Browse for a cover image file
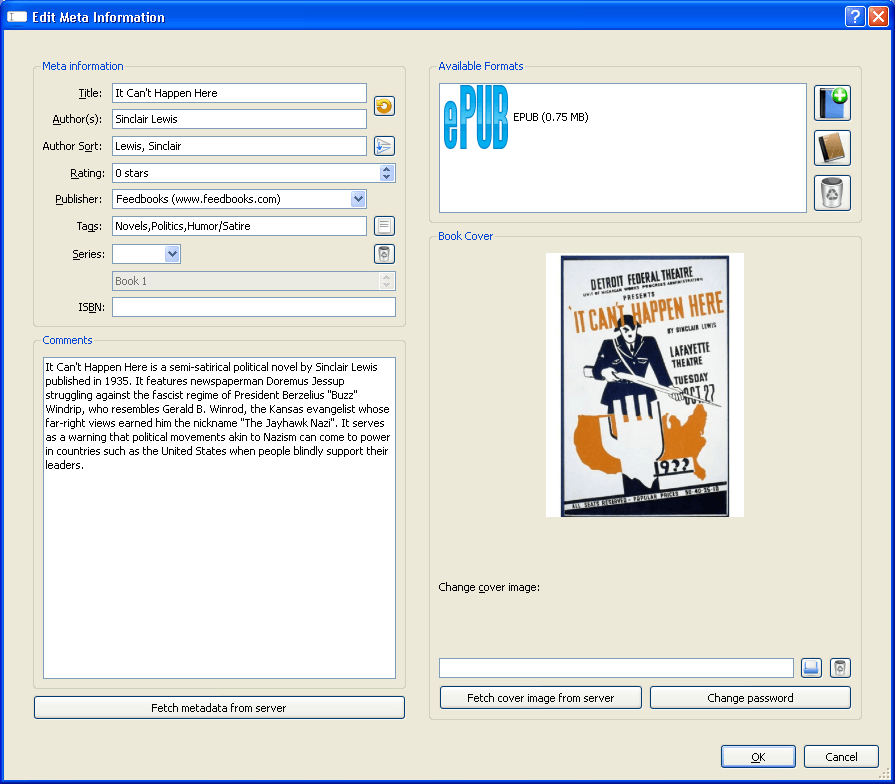The width and height of the screenshot is (895, 784). (x=811, y=668)
